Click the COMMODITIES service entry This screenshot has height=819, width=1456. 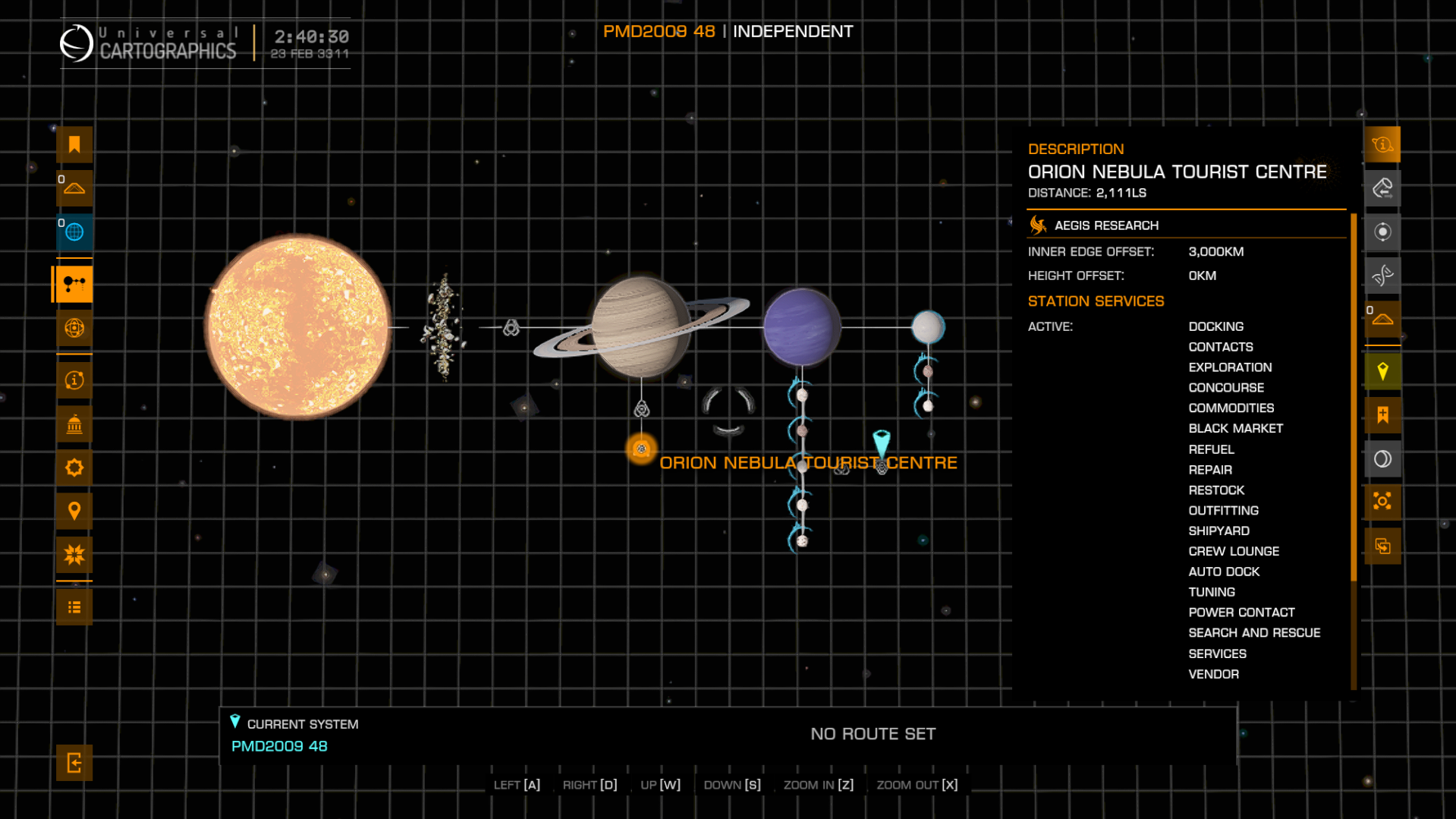point(1231,408)
